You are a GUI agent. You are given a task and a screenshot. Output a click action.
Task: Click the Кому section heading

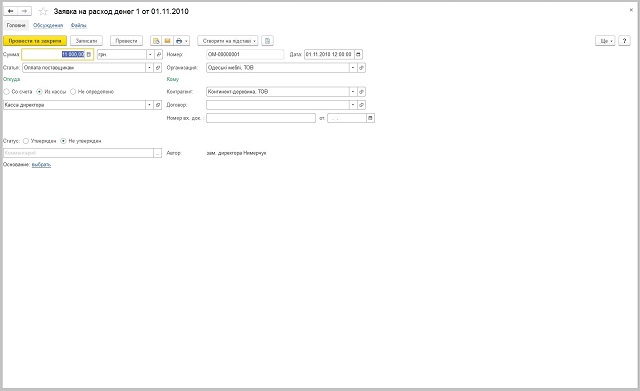pyautogui.click(x=173, y=79)
